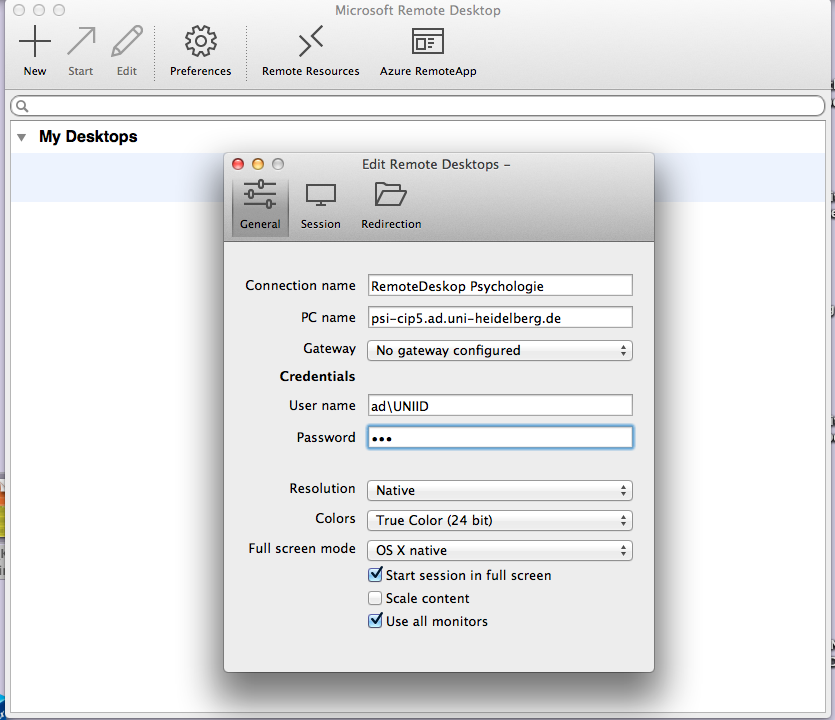Screen dimensions: 835x720
Task: Click the search field in main window
Action: (x=418, y=106)
